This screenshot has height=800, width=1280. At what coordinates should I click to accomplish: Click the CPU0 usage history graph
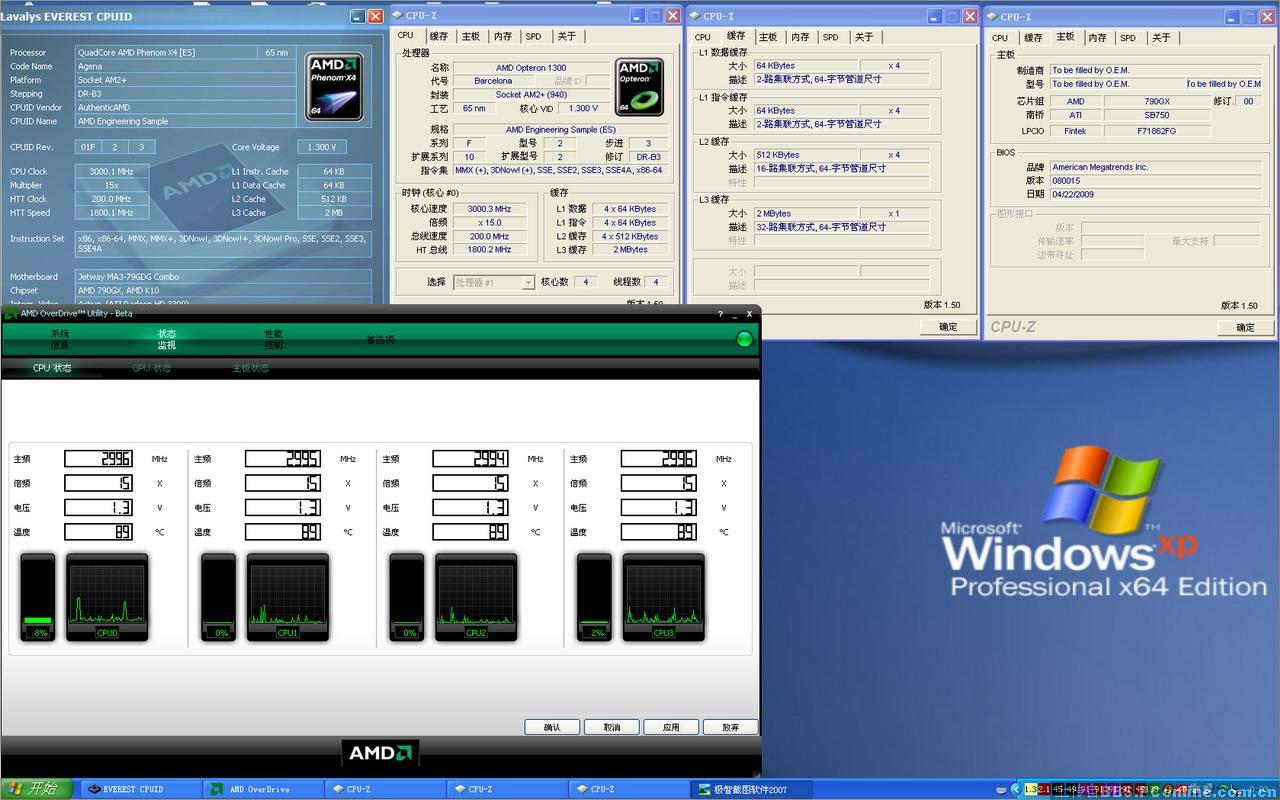pyautogui.click(x=107, y=596)
